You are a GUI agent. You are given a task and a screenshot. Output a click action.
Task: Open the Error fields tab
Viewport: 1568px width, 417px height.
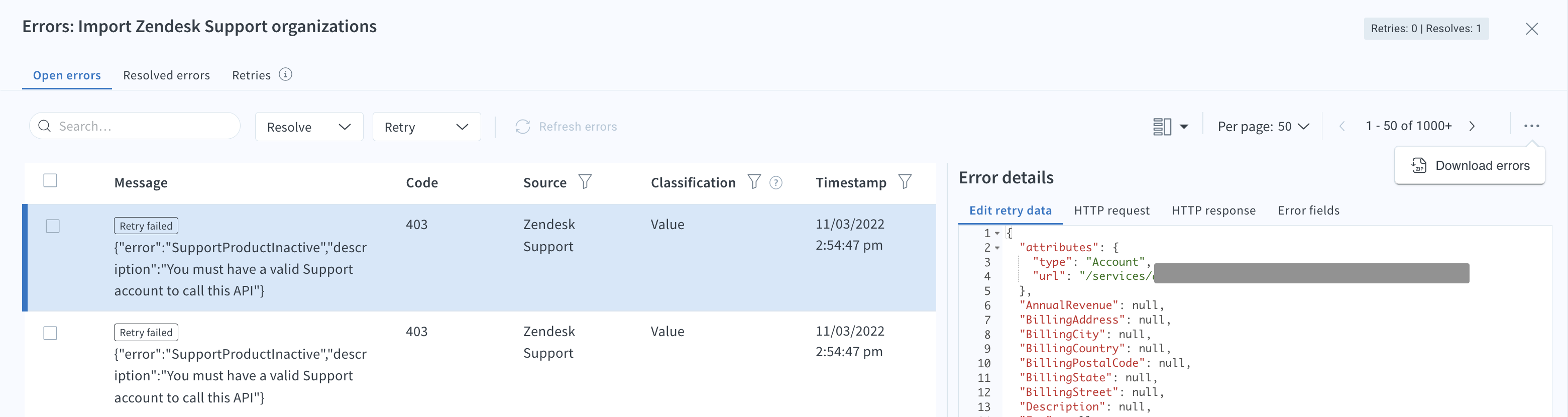pyautogui.click(x=1309, y=211)
